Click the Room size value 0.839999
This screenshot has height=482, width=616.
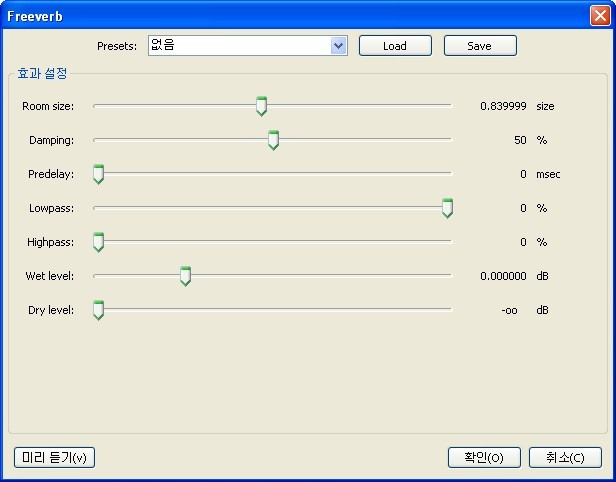503,106
